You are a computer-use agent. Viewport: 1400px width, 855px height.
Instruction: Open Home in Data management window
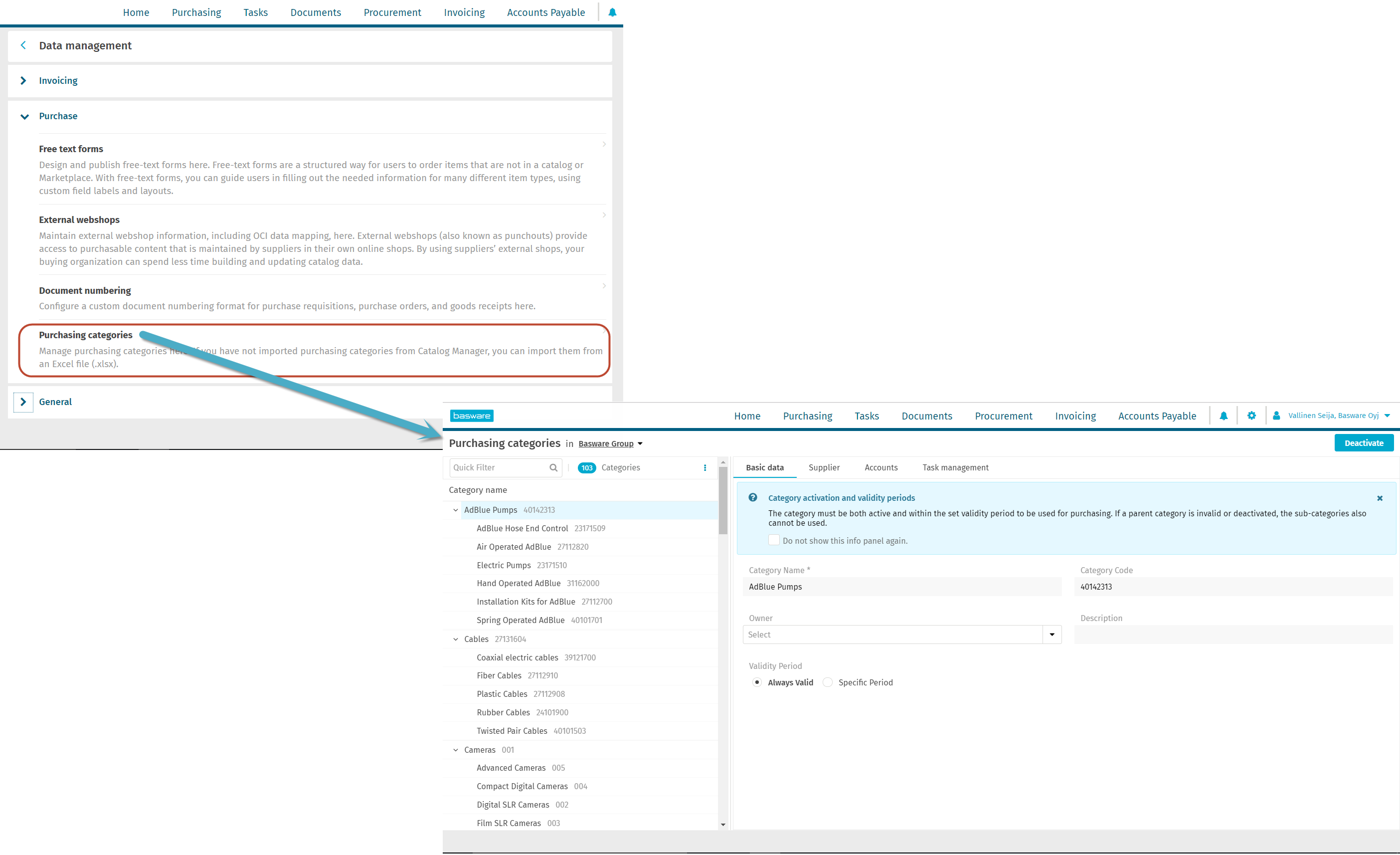(136, 12)
